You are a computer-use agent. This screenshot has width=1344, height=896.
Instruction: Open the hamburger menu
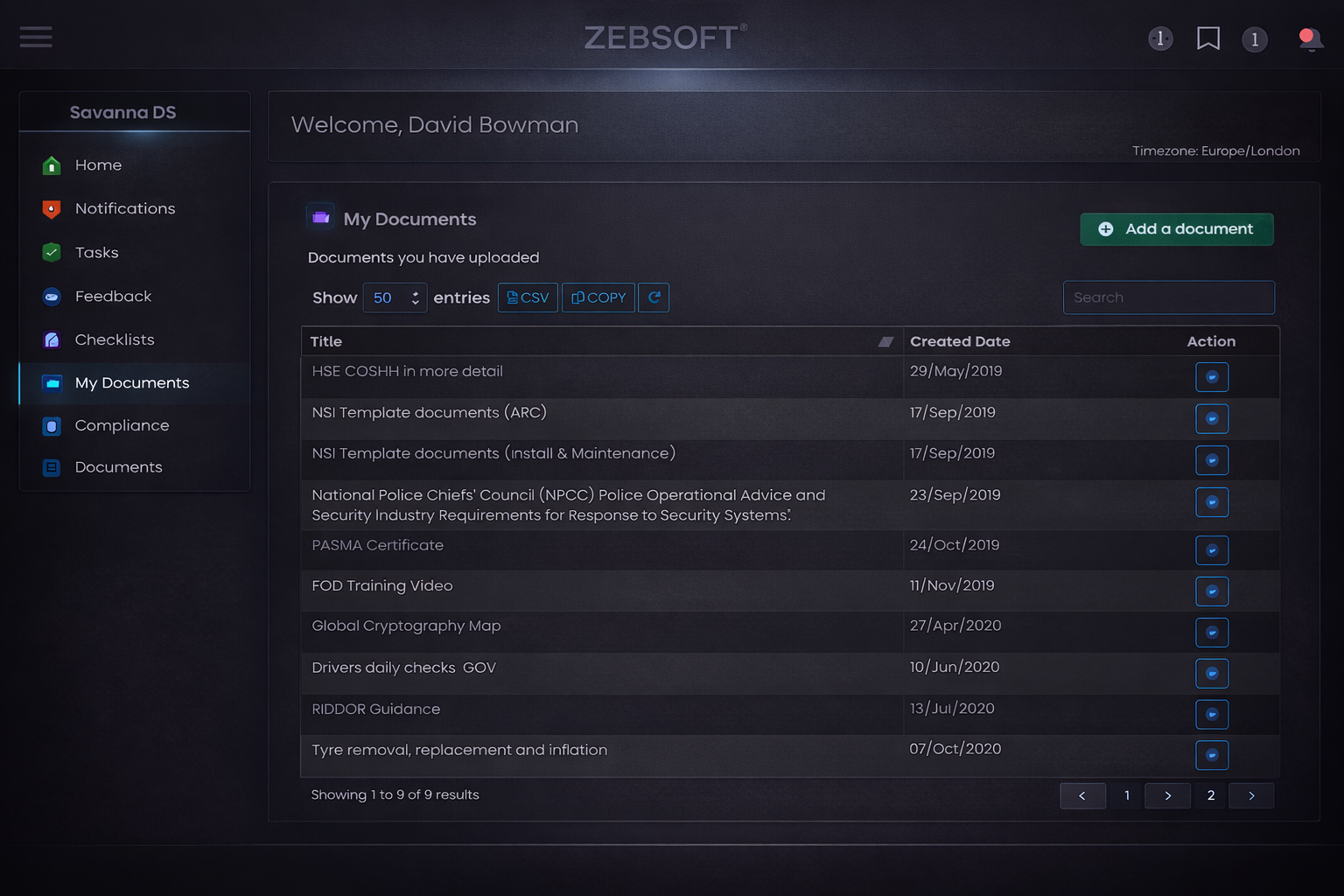[36, 37]
